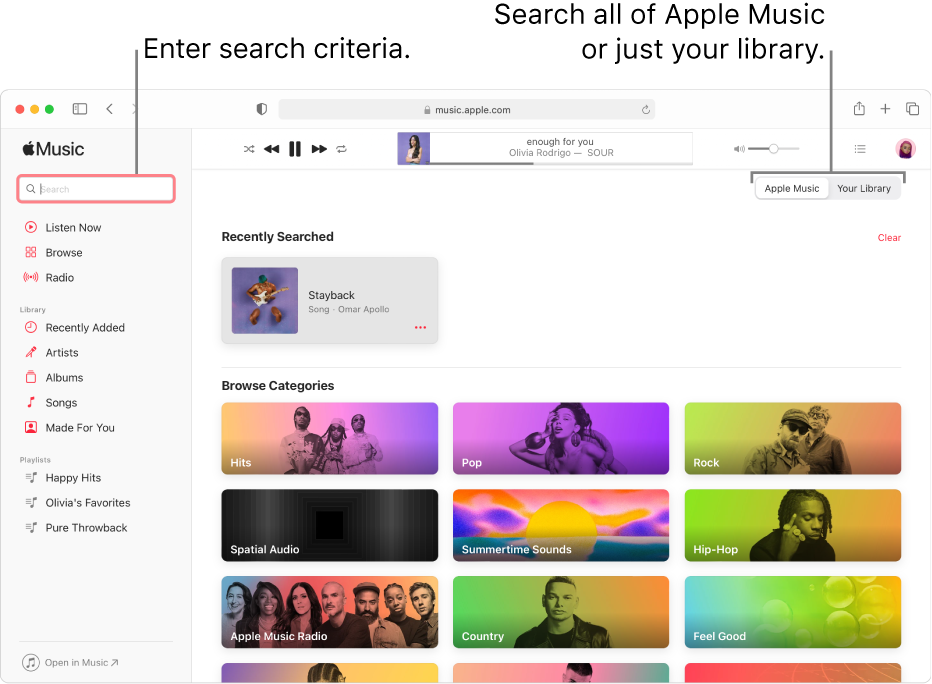This screenshot has width=932, height=684.
Task: Open the Hits category
Action: click(x=330, y=438)
